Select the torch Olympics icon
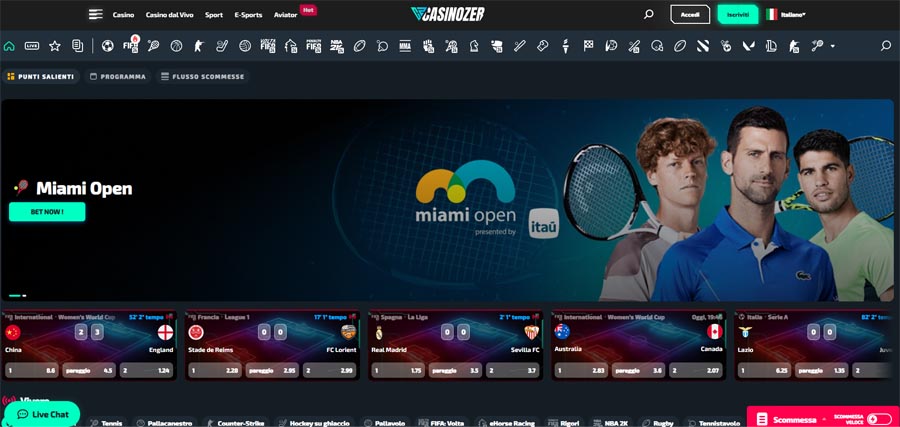The height and width of the screenshot is (427, 900). tap(565, 46)
